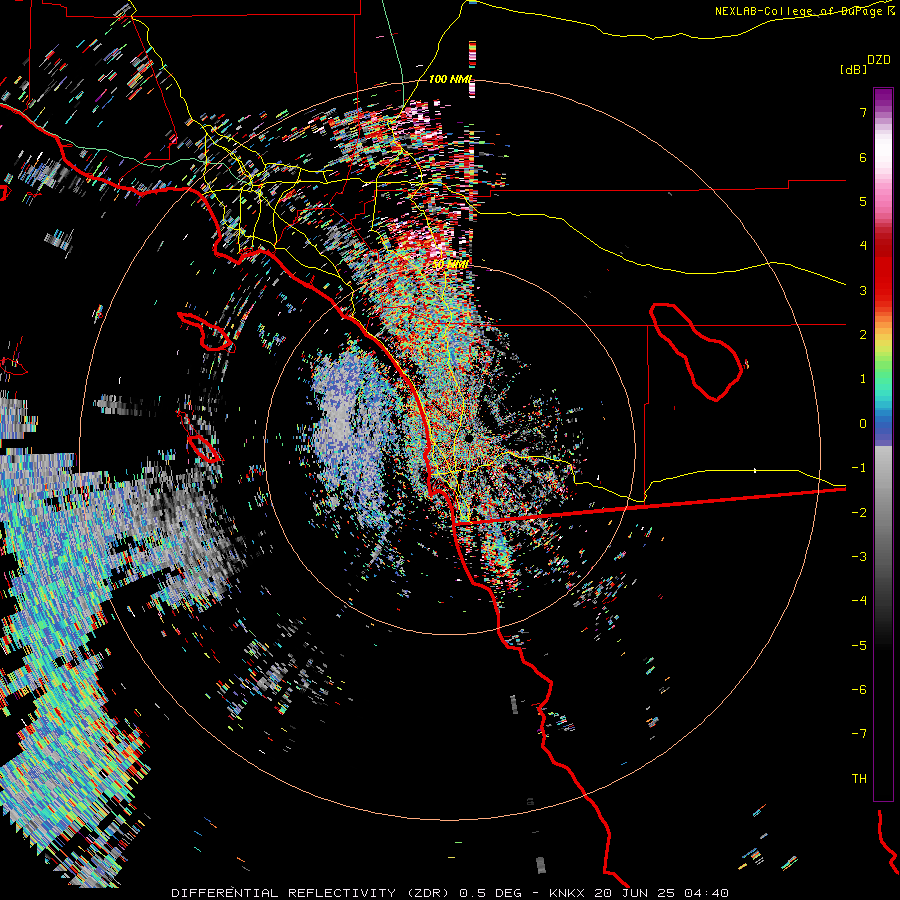This screenshot has width=900, height=900.
Task: Click the 20 JUN 25 04:40 timestamp
Action: point(661,893)
